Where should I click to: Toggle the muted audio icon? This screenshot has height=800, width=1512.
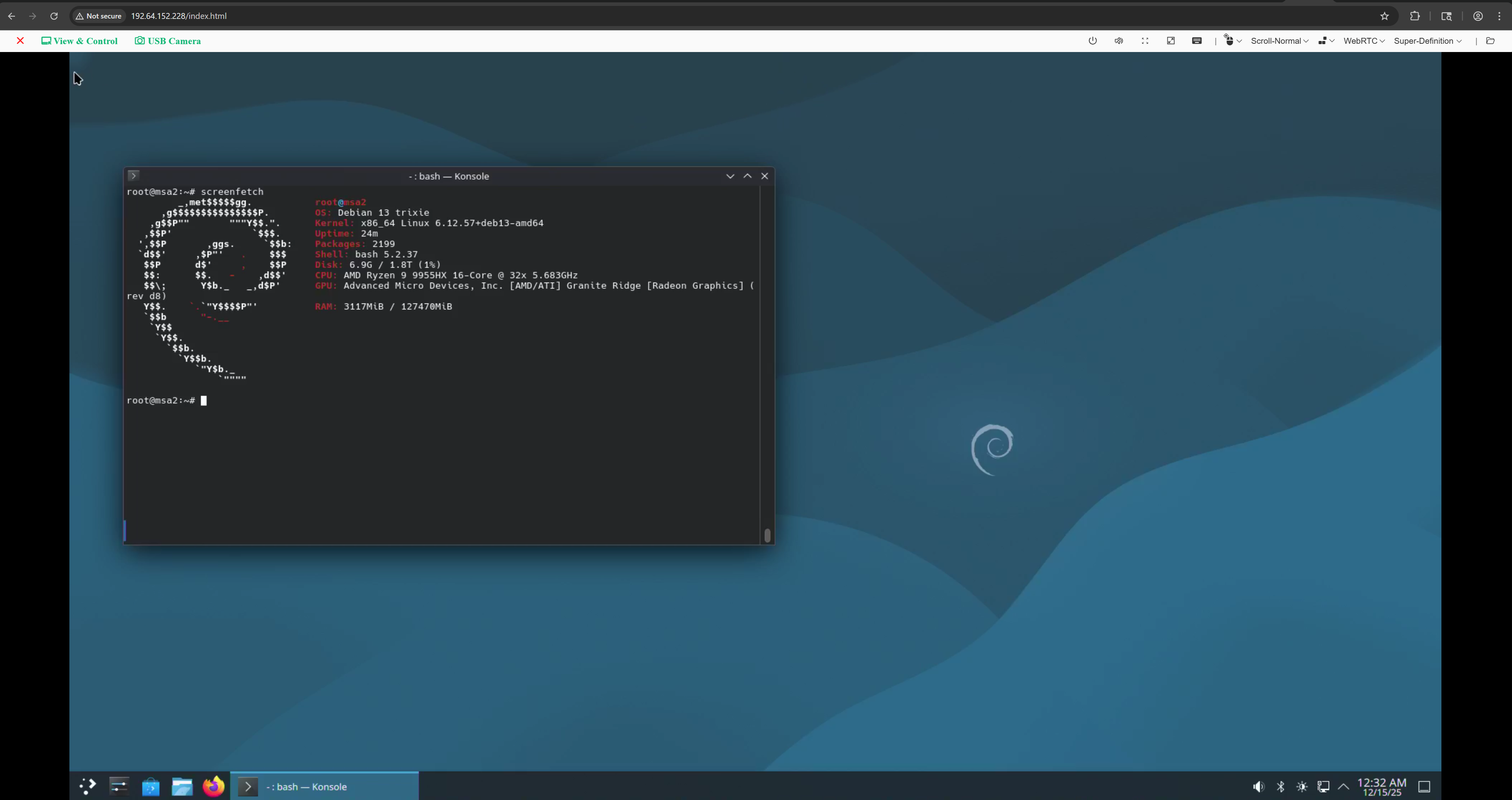click(x=1119, y=41)
